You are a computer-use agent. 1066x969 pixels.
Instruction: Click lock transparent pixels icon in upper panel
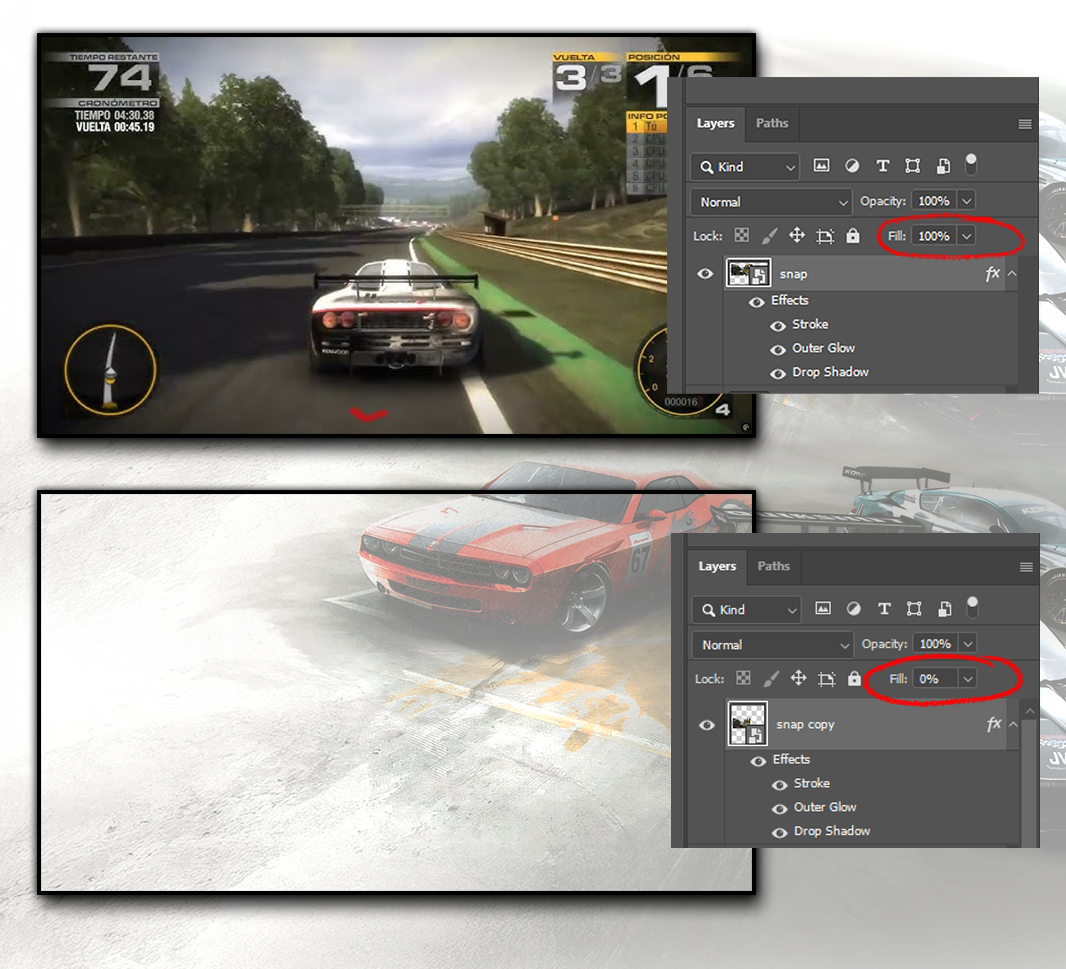pyautogui.click(x=742, y=236)
